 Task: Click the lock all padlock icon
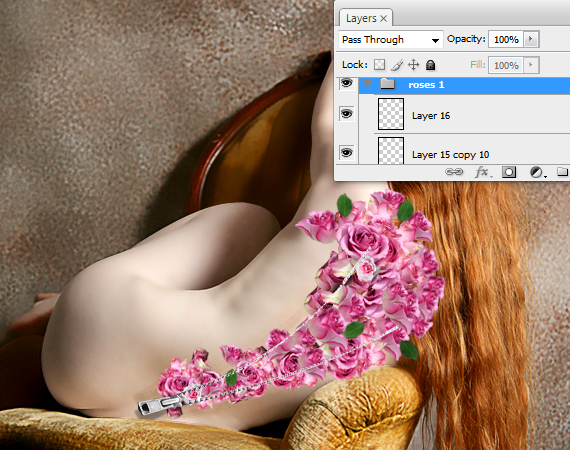[430, 65]
